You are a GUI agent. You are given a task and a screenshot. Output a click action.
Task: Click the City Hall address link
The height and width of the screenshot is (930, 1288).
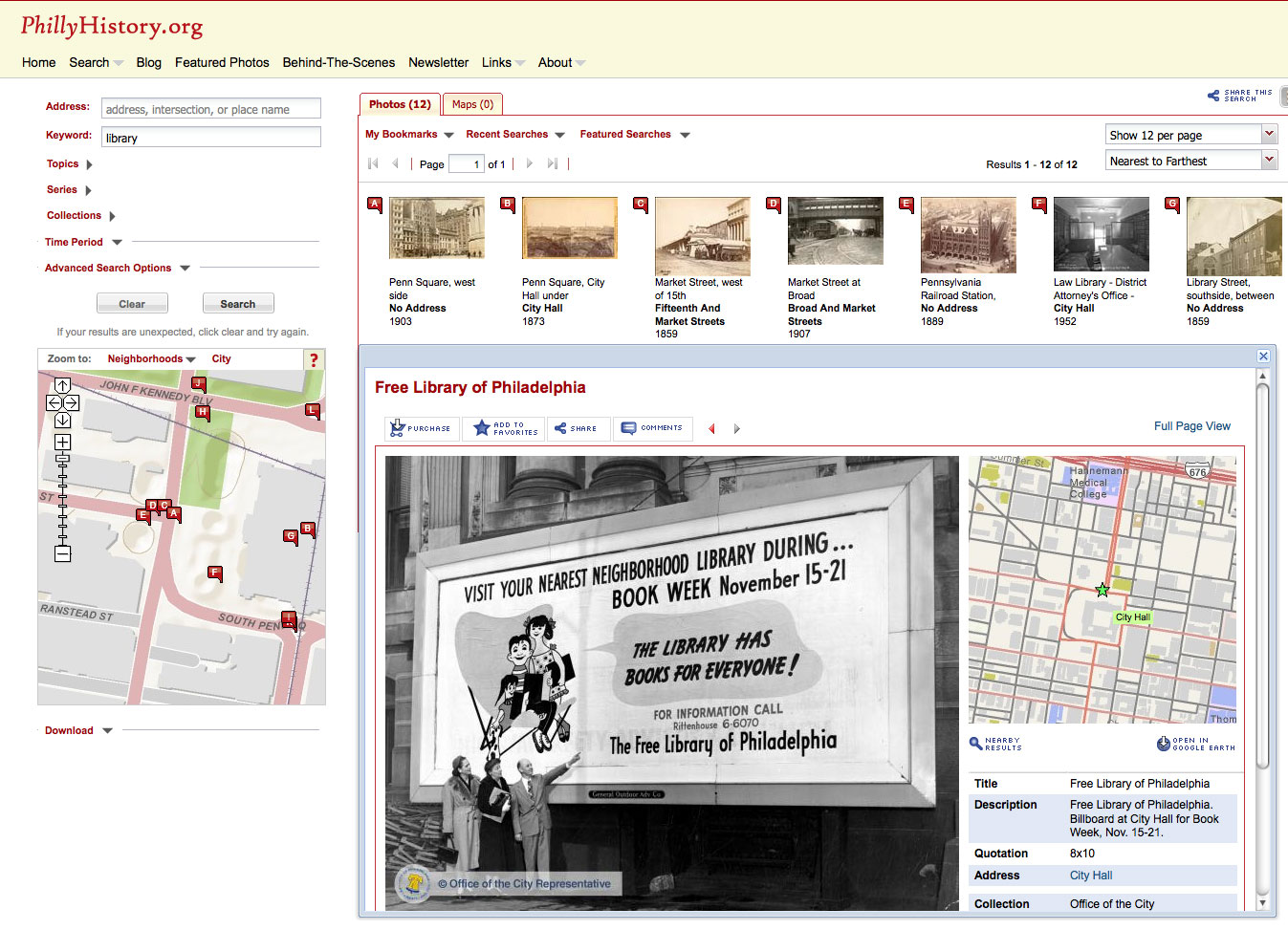click(x=1091, y=876)
